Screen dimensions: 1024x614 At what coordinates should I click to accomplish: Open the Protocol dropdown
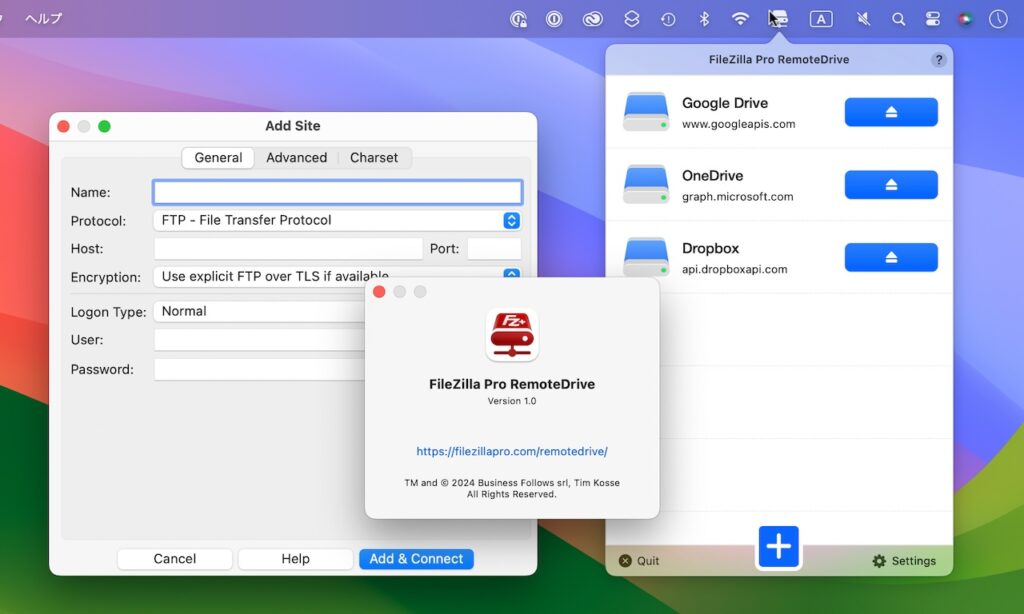[x=337, y=220]
